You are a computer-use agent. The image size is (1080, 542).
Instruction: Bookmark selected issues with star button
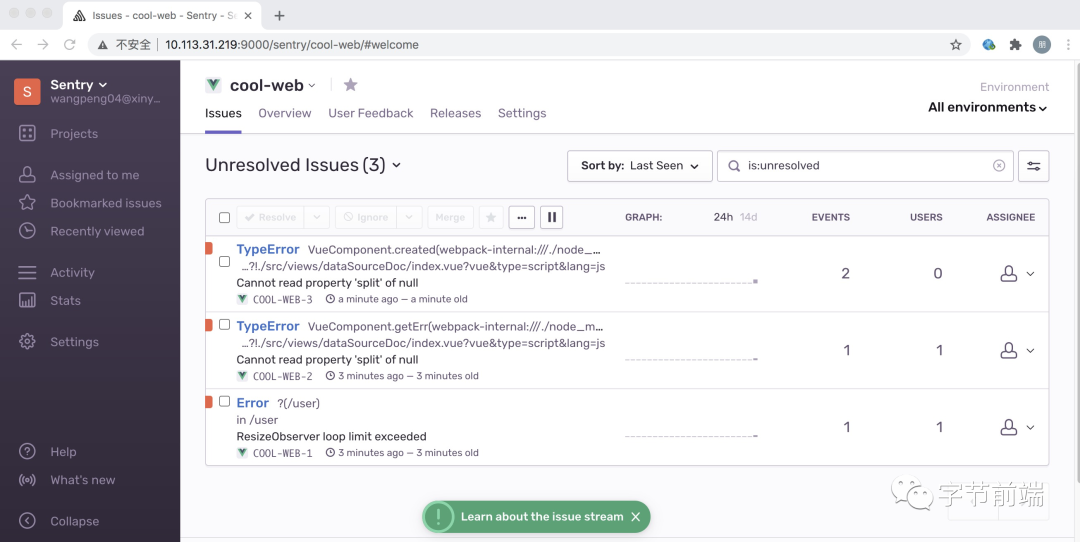click(x=490, y=217)
